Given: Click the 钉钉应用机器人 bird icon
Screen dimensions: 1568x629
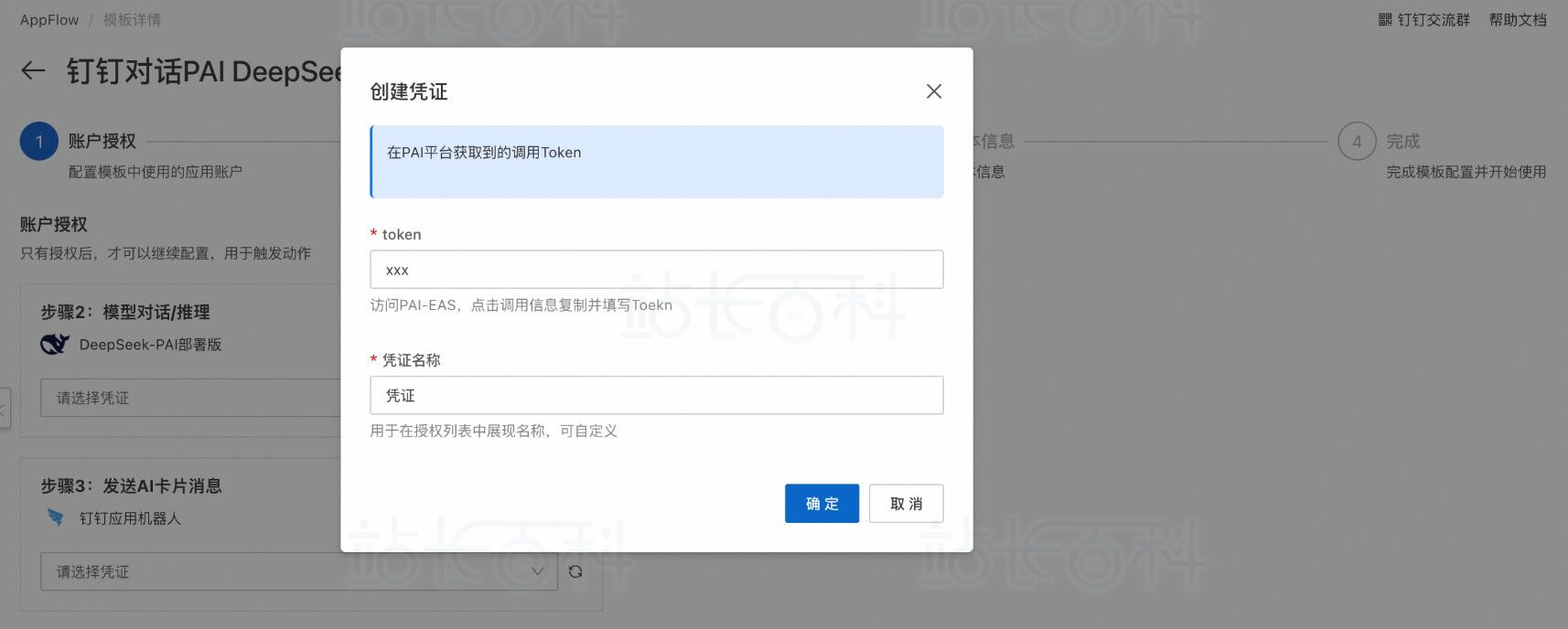Looking at the screenshot, I should [56, 518].
